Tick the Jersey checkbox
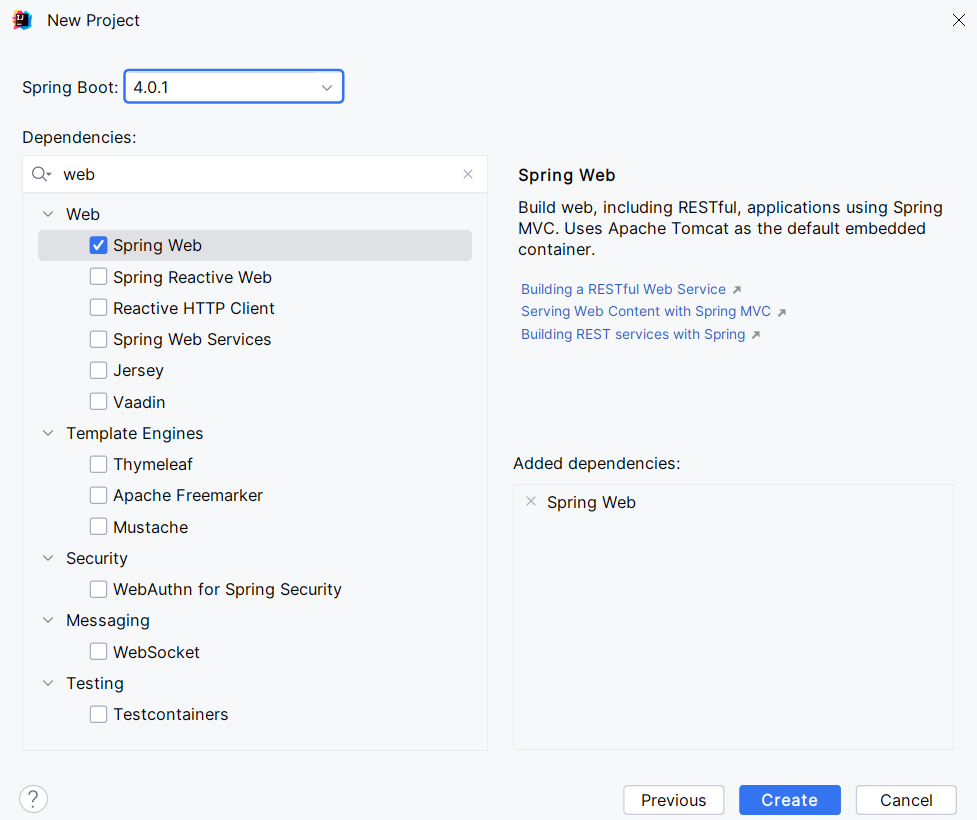 pos(98,369)
